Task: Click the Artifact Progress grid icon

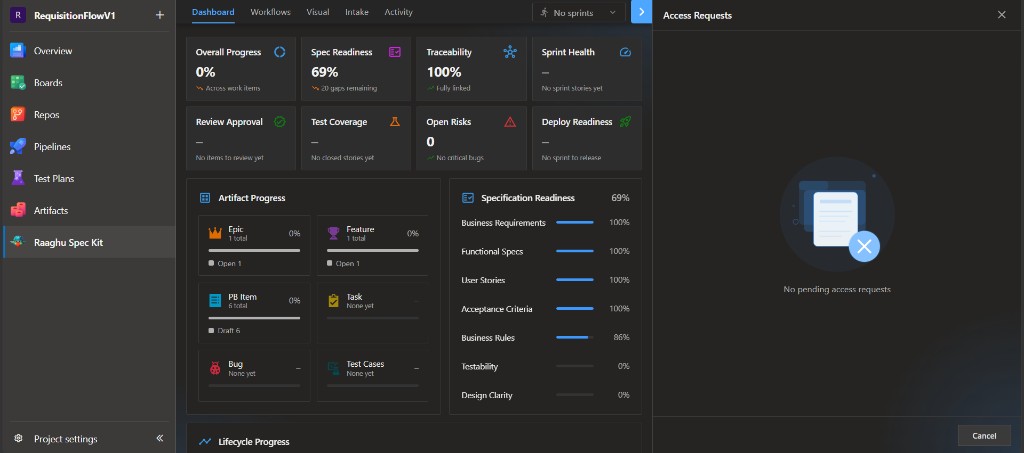Action: [205, 198]
